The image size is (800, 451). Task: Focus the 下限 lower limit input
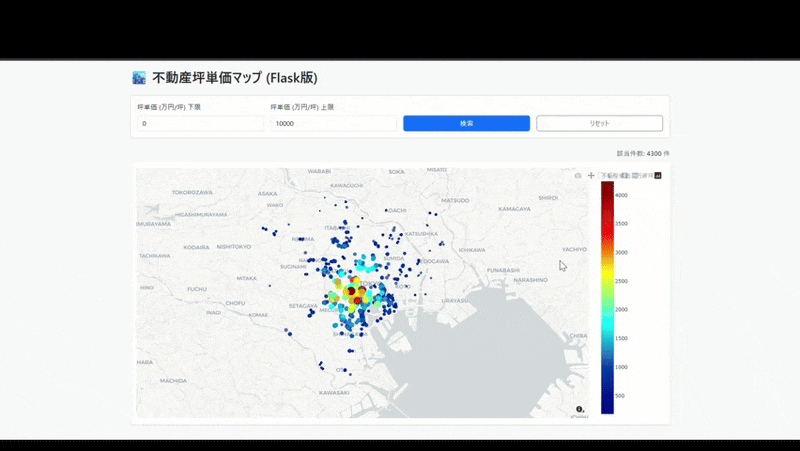tap(201, 123)
